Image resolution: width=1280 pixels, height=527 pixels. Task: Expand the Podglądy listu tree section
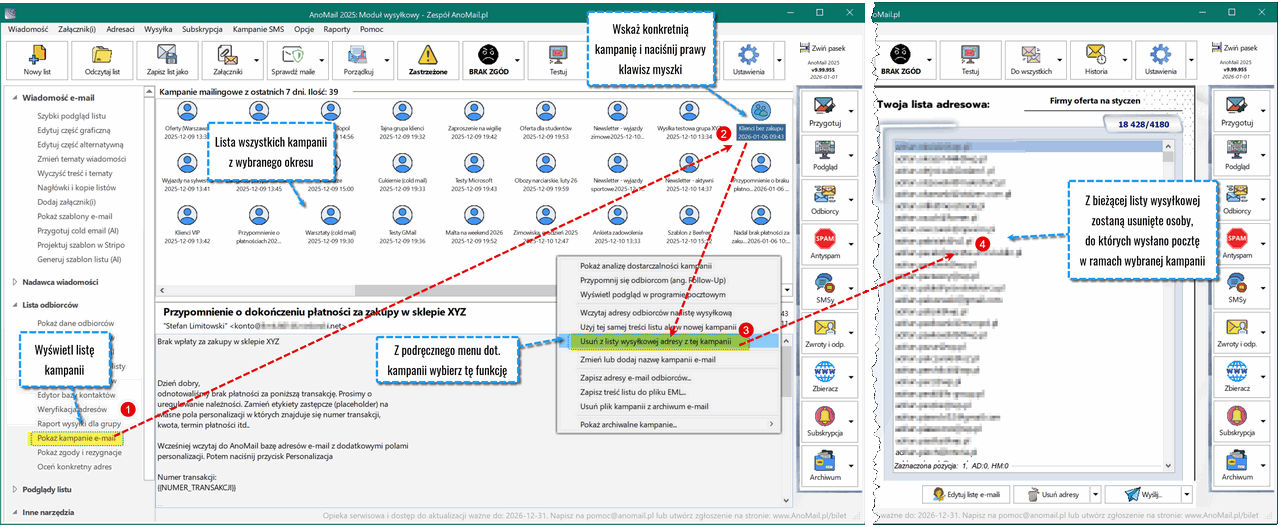14,489
